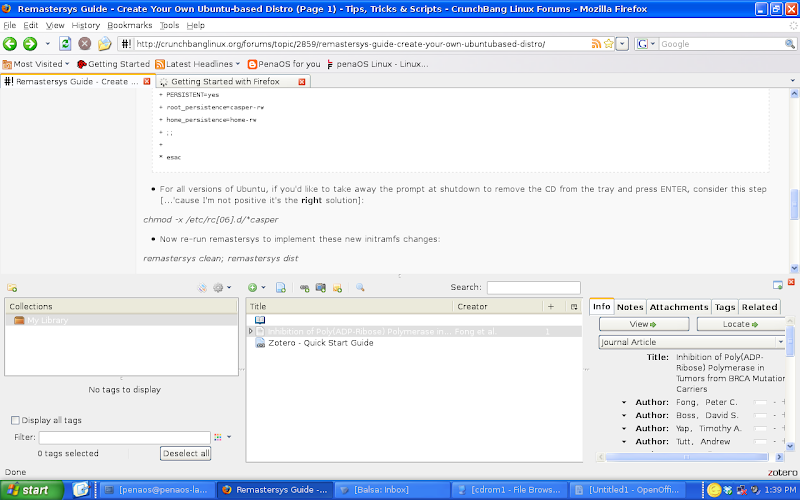Click the Locate button
Image resolution: width=800 pixels, height=500 pixels.
click(x=741, y=324)
